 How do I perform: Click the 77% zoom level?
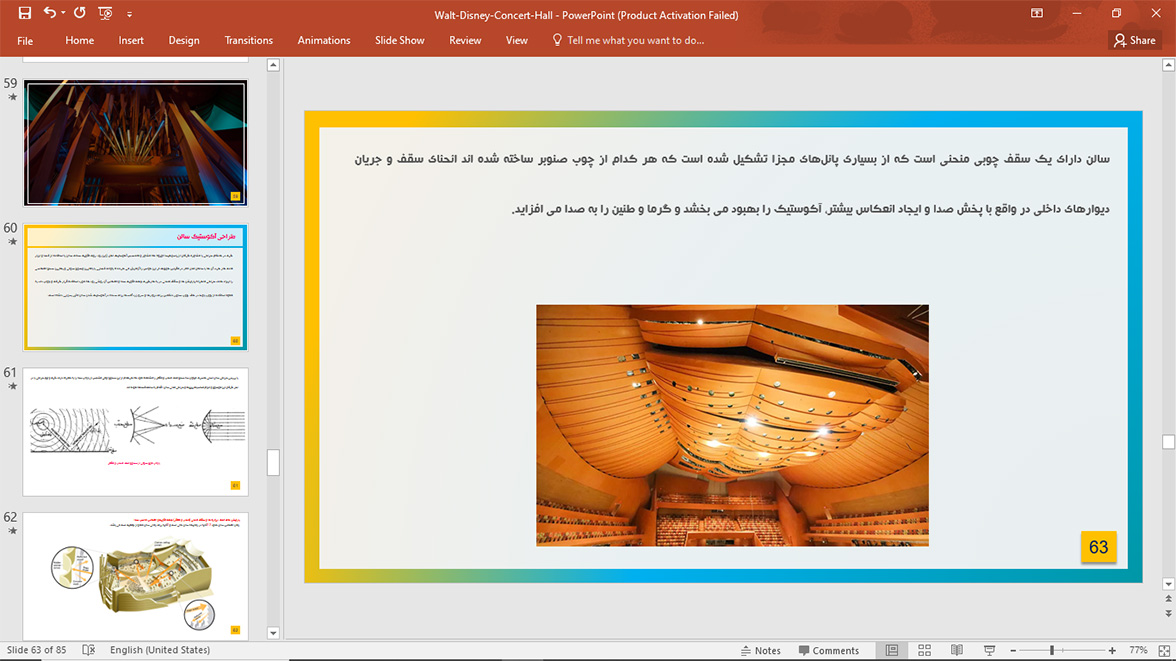(1138, 650)
